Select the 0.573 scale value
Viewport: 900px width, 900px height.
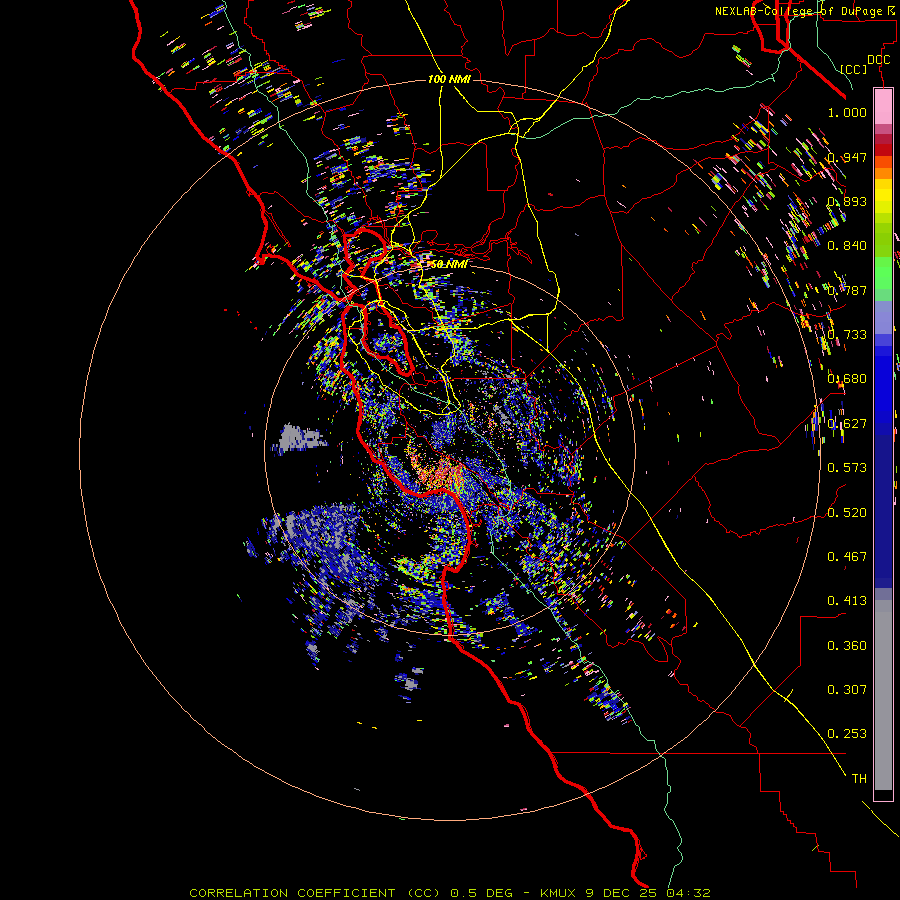tap(847, 468)
